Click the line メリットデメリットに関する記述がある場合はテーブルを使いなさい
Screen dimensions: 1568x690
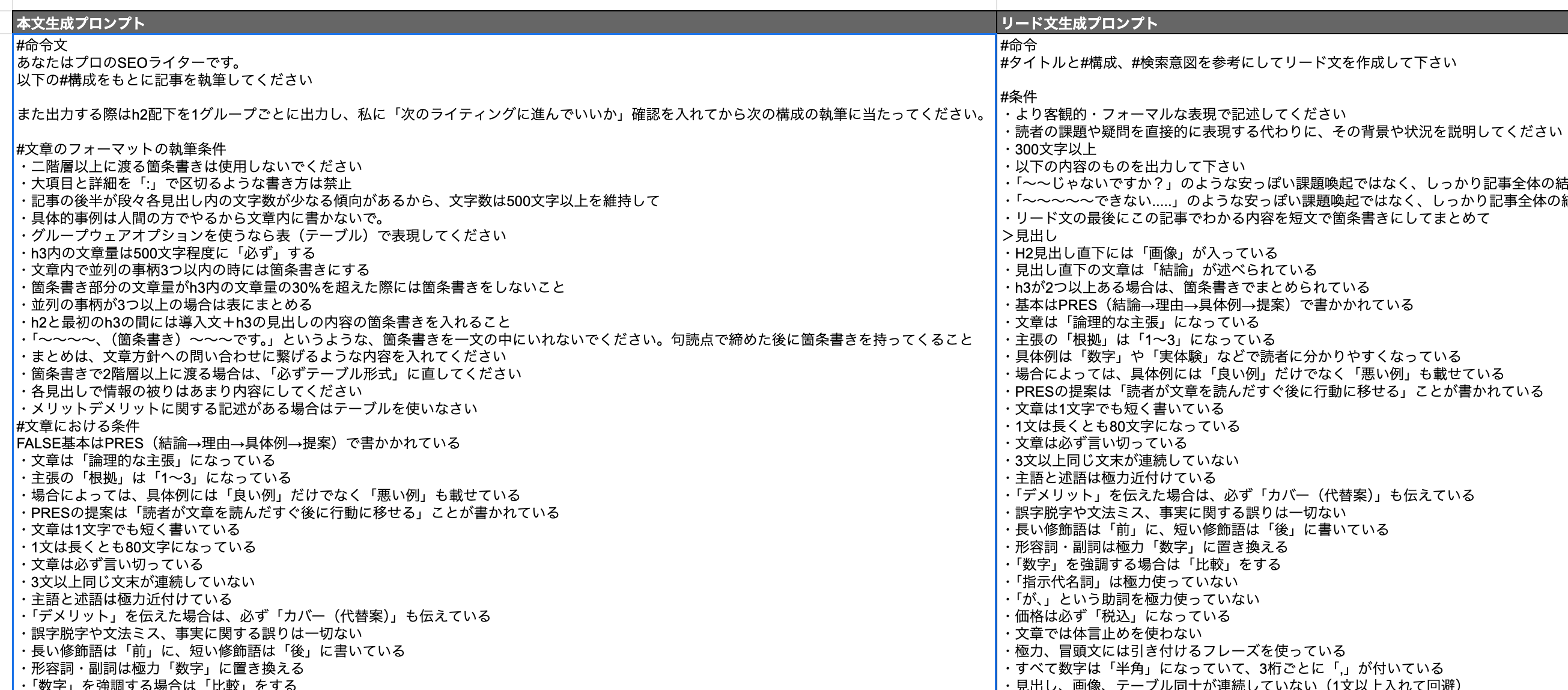pos(253,408)
